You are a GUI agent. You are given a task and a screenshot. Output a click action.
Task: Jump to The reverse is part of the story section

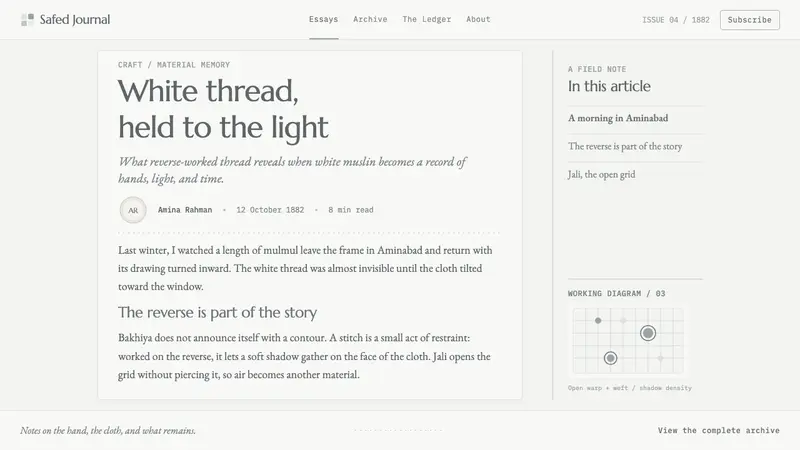click(x=625, y=146)
